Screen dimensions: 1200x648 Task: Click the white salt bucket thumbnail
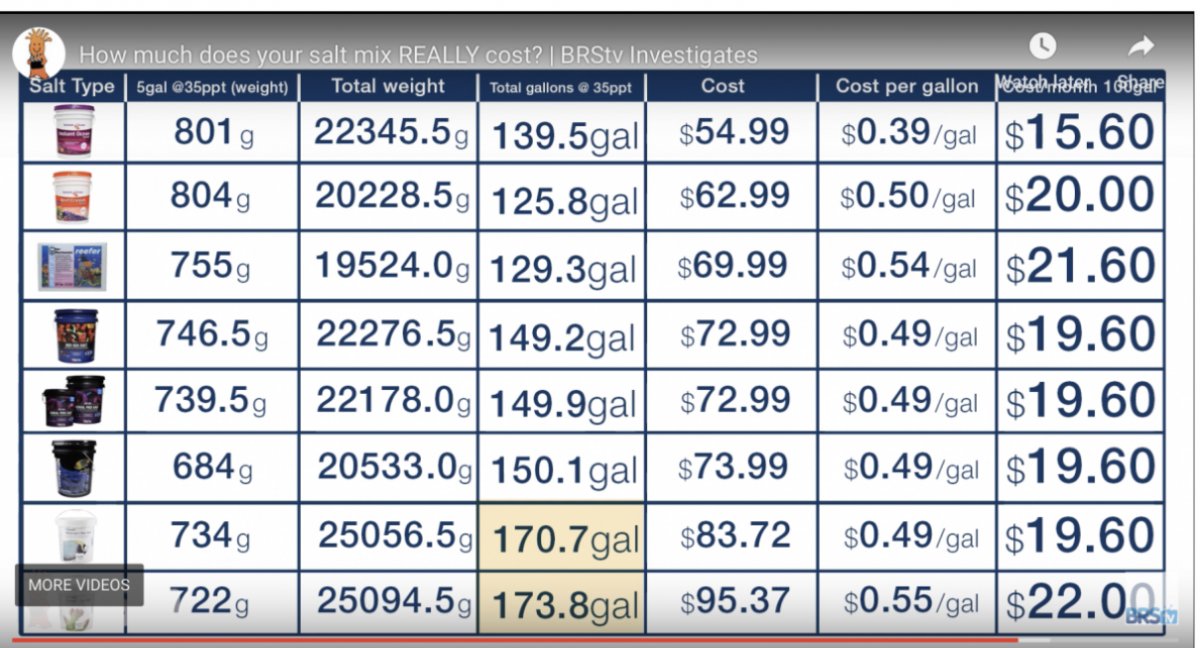(74, 535)
